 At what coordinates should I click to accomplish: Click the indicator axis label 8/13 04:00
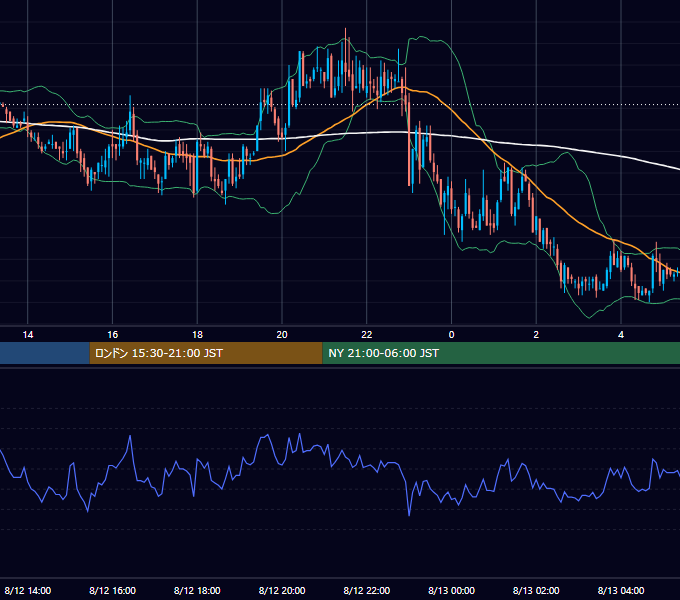coord(621,590)
